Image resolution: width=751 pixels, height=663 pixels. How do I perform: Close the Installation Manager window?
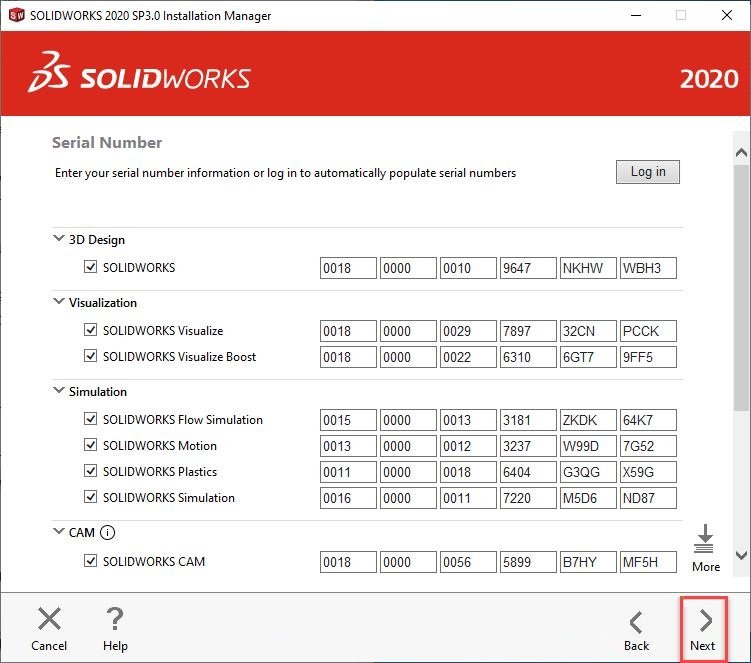727,15
